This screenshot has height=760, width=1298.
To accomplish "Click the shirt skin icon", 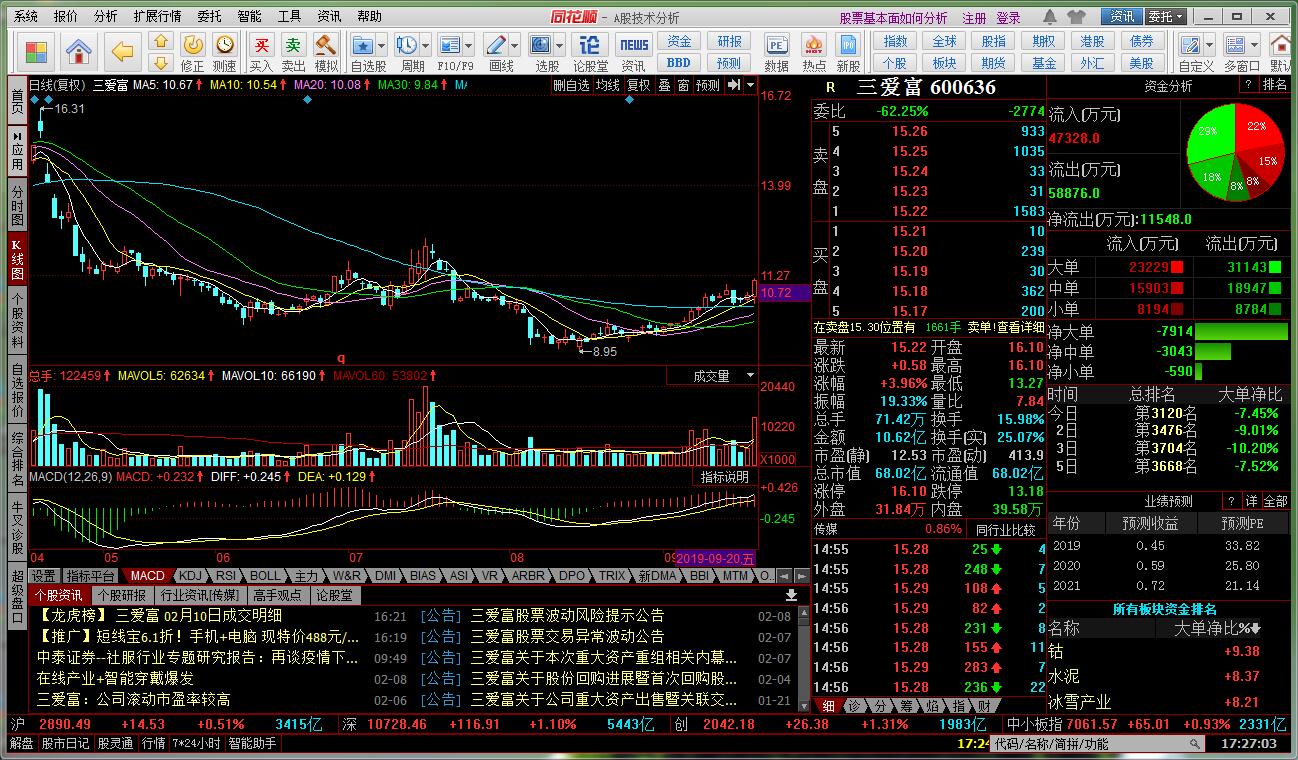I will tap(1076, 17).
